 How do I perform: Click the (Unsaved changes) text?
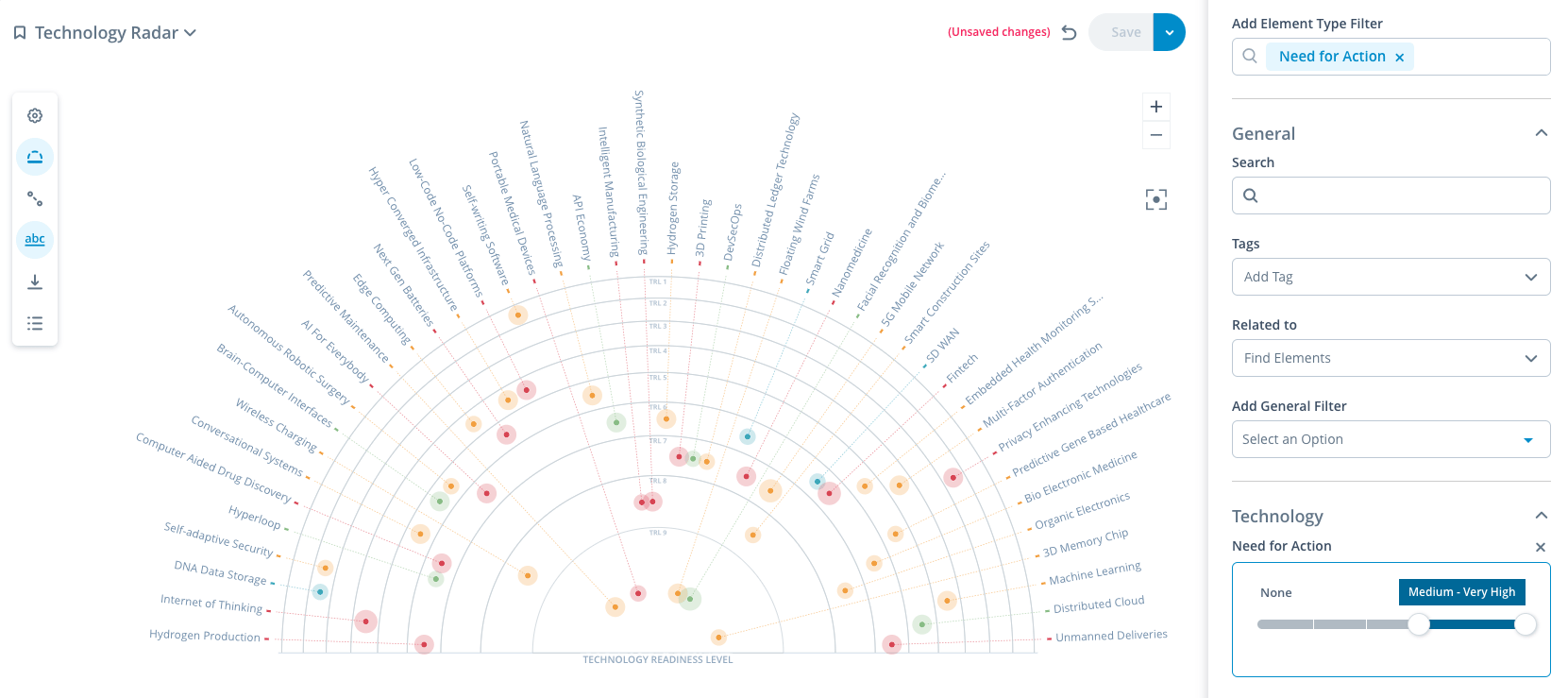coord(999,32)
